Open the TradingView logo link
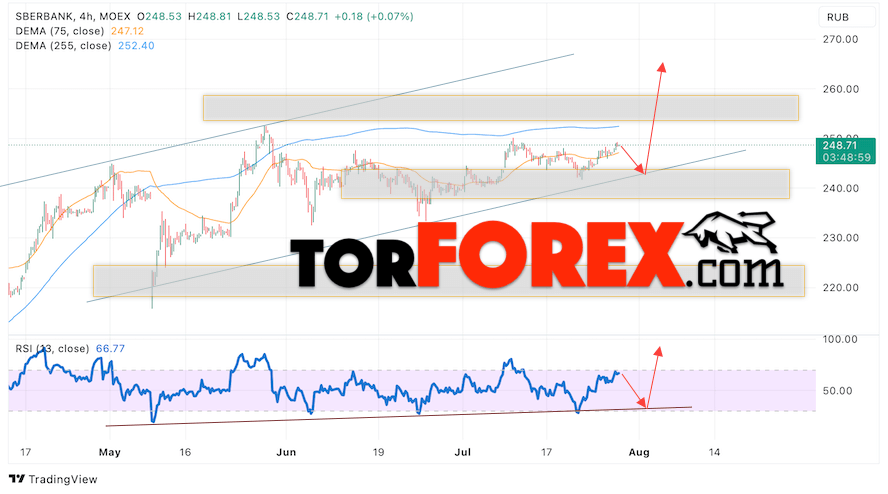Viewport: 888px width, 494px height. point(53,479)
